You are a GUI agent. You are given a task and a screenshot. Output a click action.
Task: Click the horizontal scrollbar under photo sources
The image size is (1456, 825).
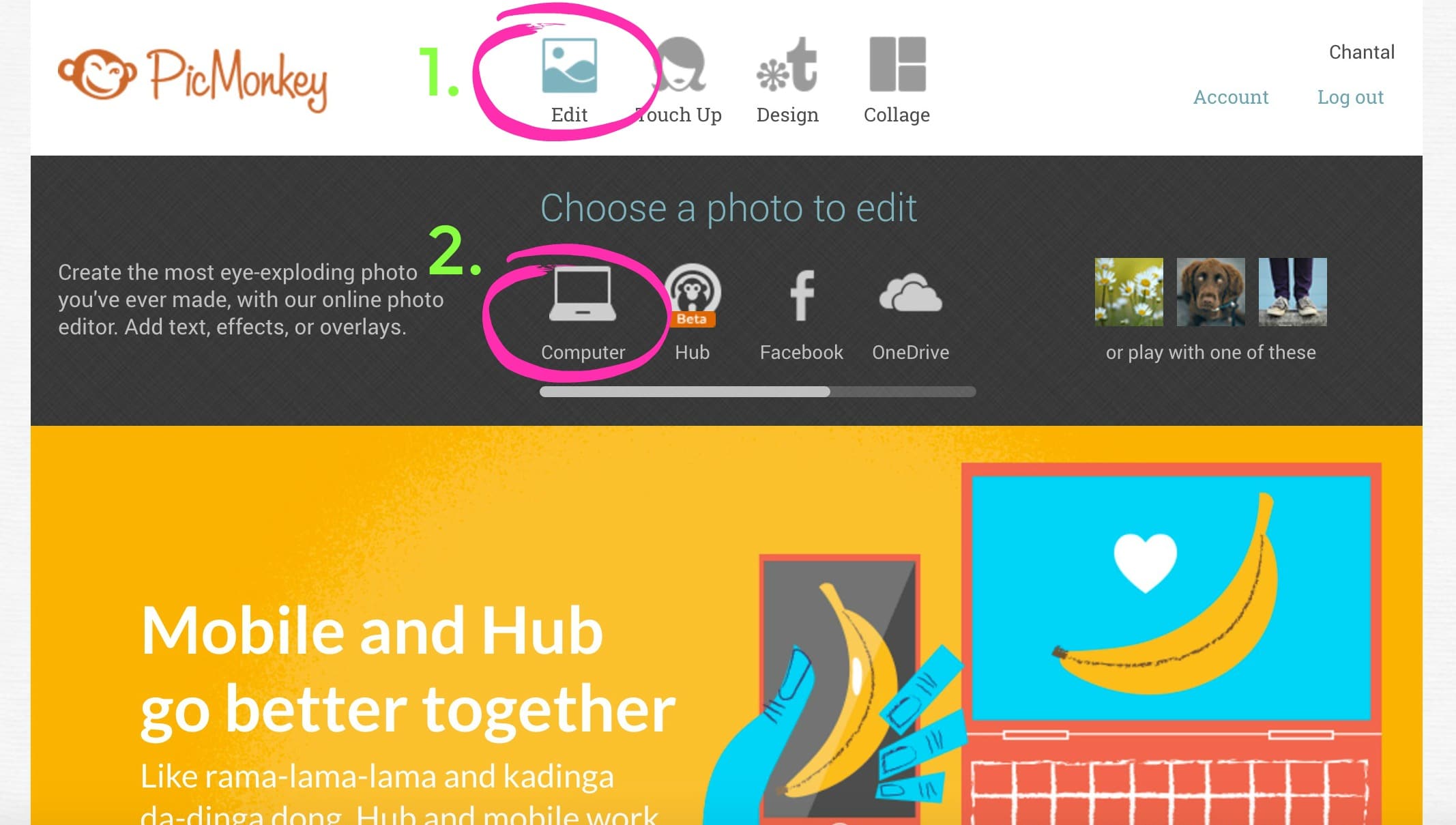point(757,392)
